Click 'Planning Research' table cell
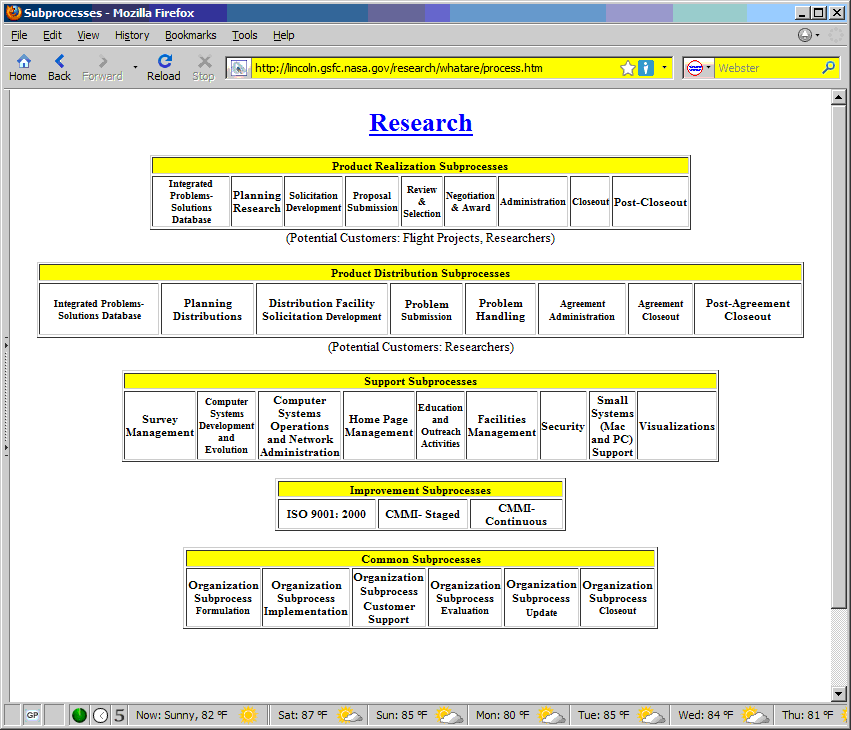The height and width of the screenshot is (730, 851). (x=257, y=201)
